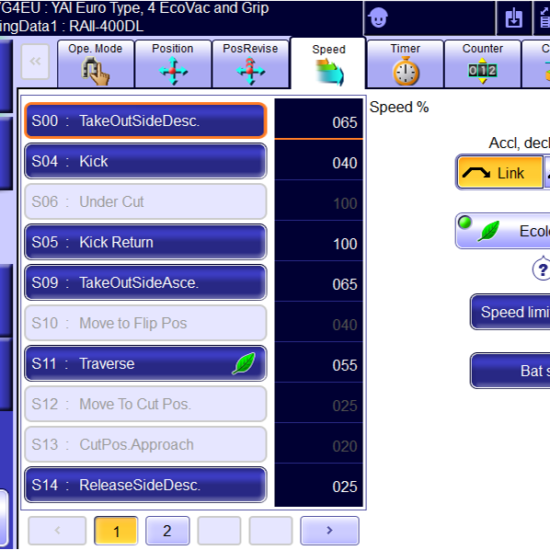Edit S13 CutPos.Approach speed value 020
Image resolution: width=550 pixels, height=550 pixels.
coord(318,443)
